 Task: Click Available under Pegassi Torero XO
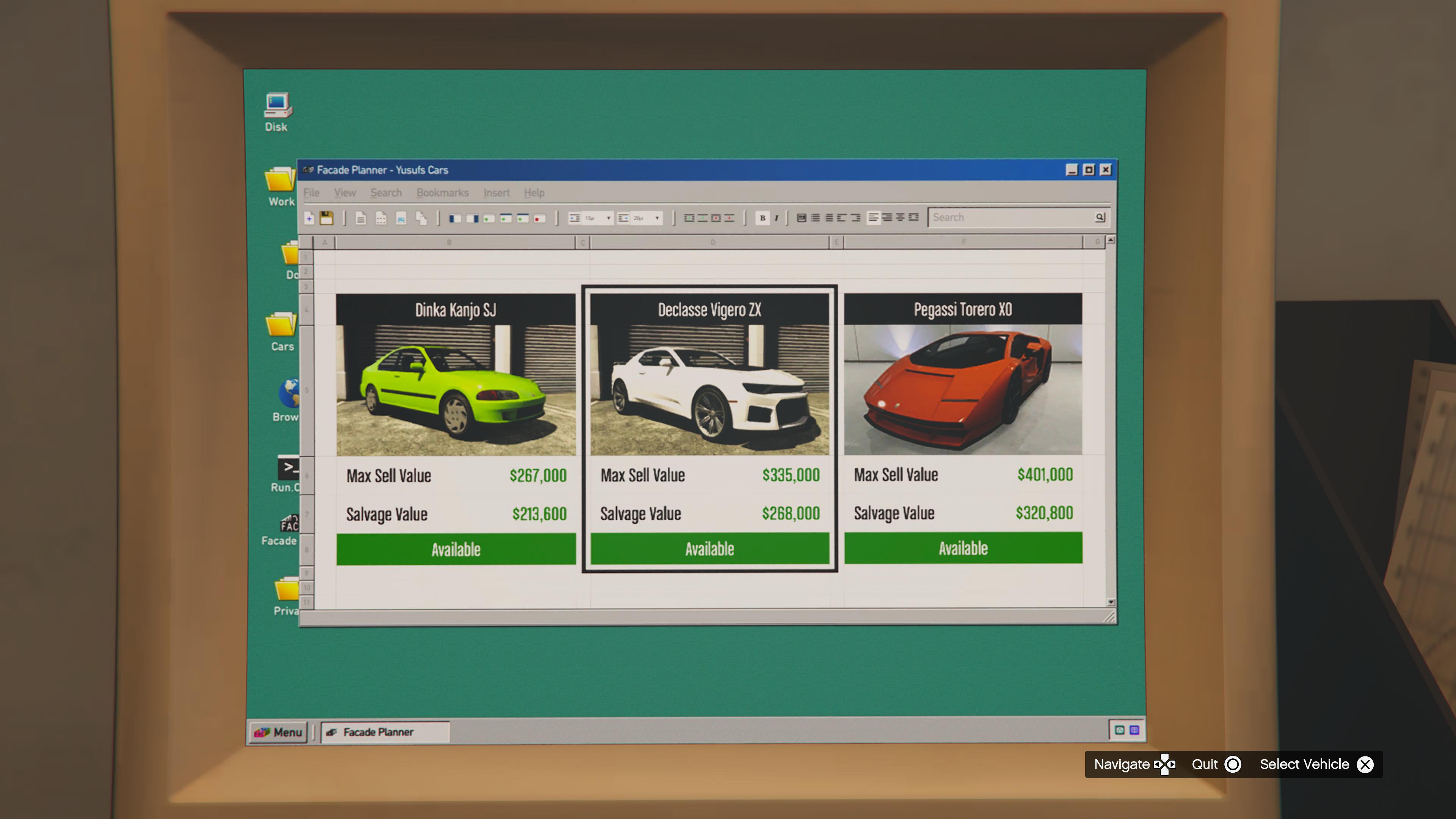click(963, 548)
